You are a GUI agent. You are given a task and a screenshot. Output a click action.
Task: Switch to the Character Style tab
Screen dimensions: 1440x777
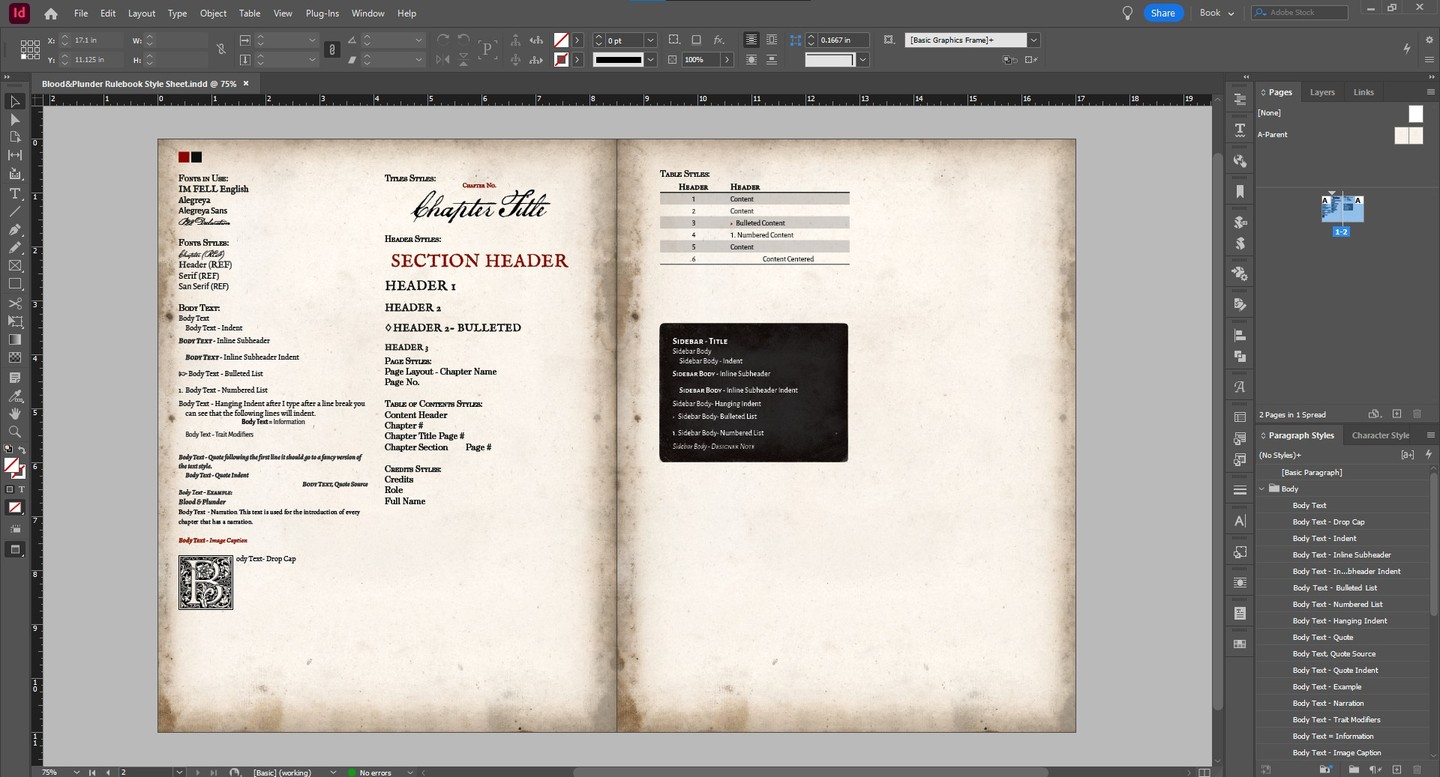(1381, 436)
